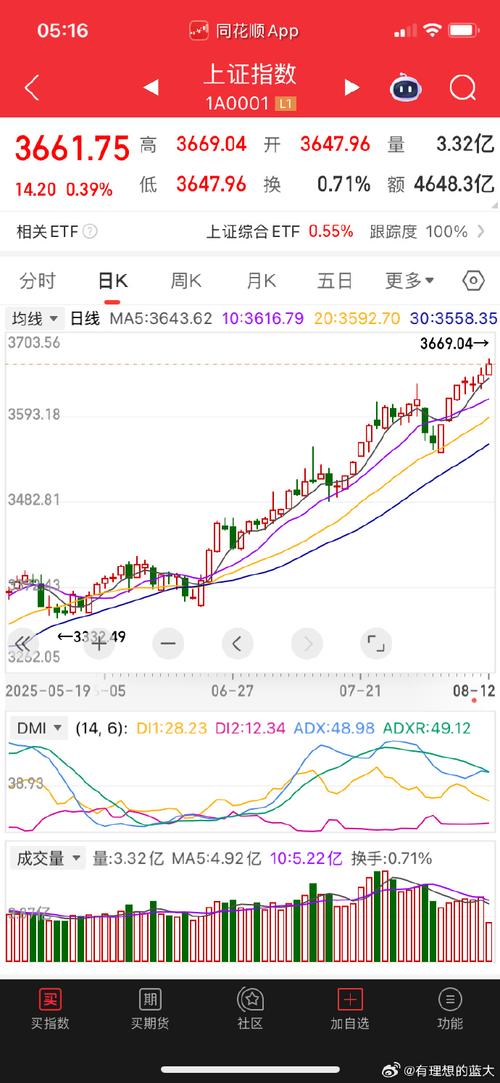Jump to earliest data with double-left arrows
500x1083 pixels.
tap(22, 644)
